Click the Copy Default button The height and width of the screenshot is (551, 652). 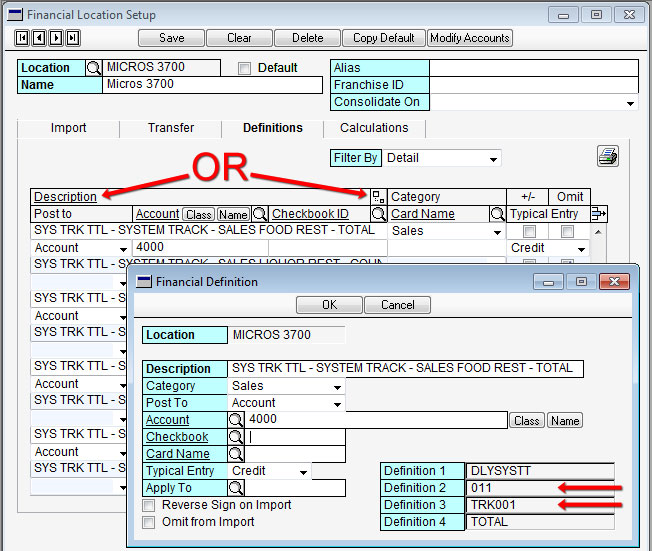384,38
